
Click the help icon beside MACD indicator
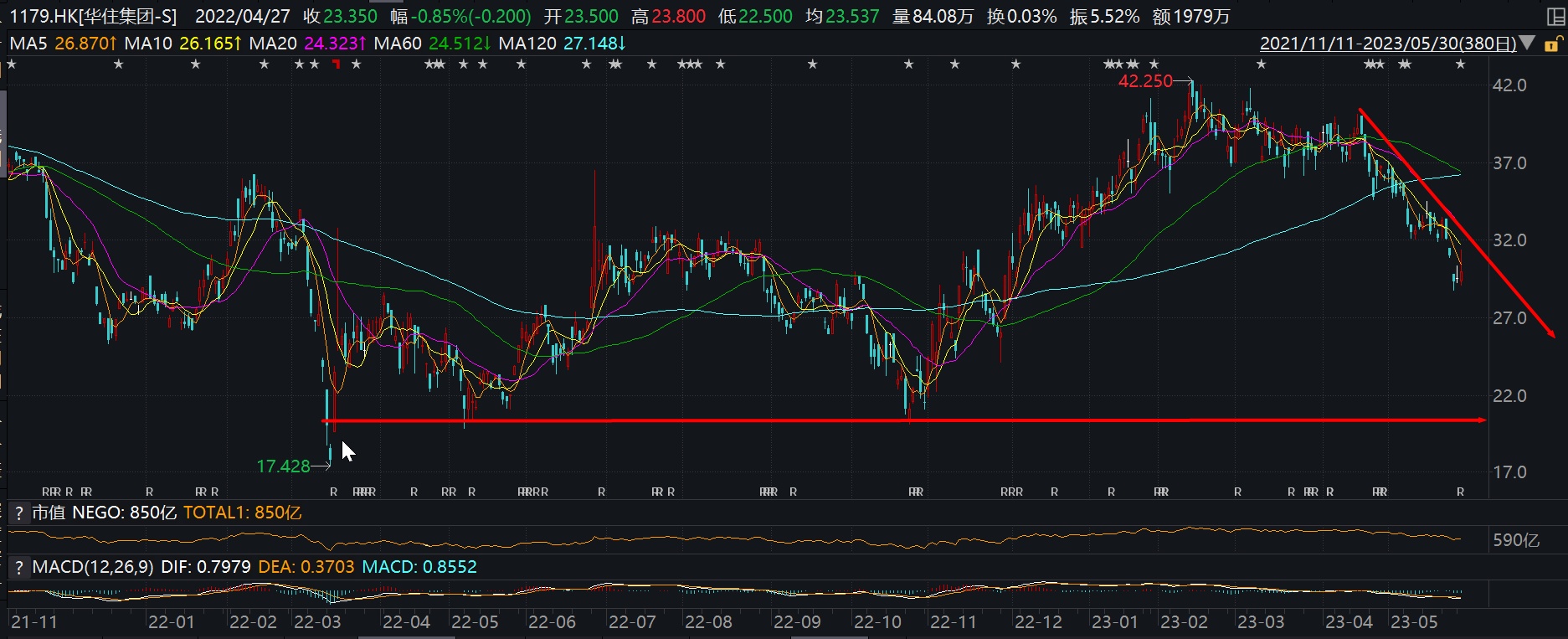pos(19,567)
